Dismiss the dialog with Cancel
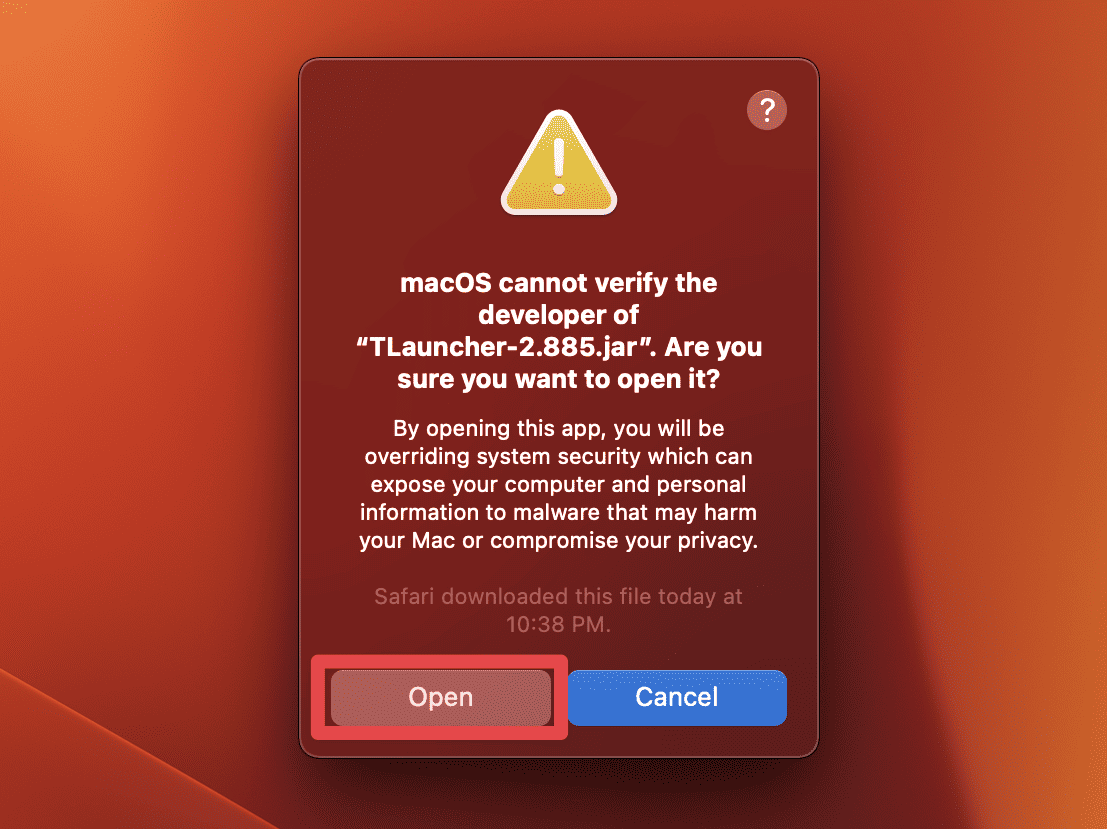Image resolution: width=1107 pixels, height=829 pixels. [x=677, y=697]
